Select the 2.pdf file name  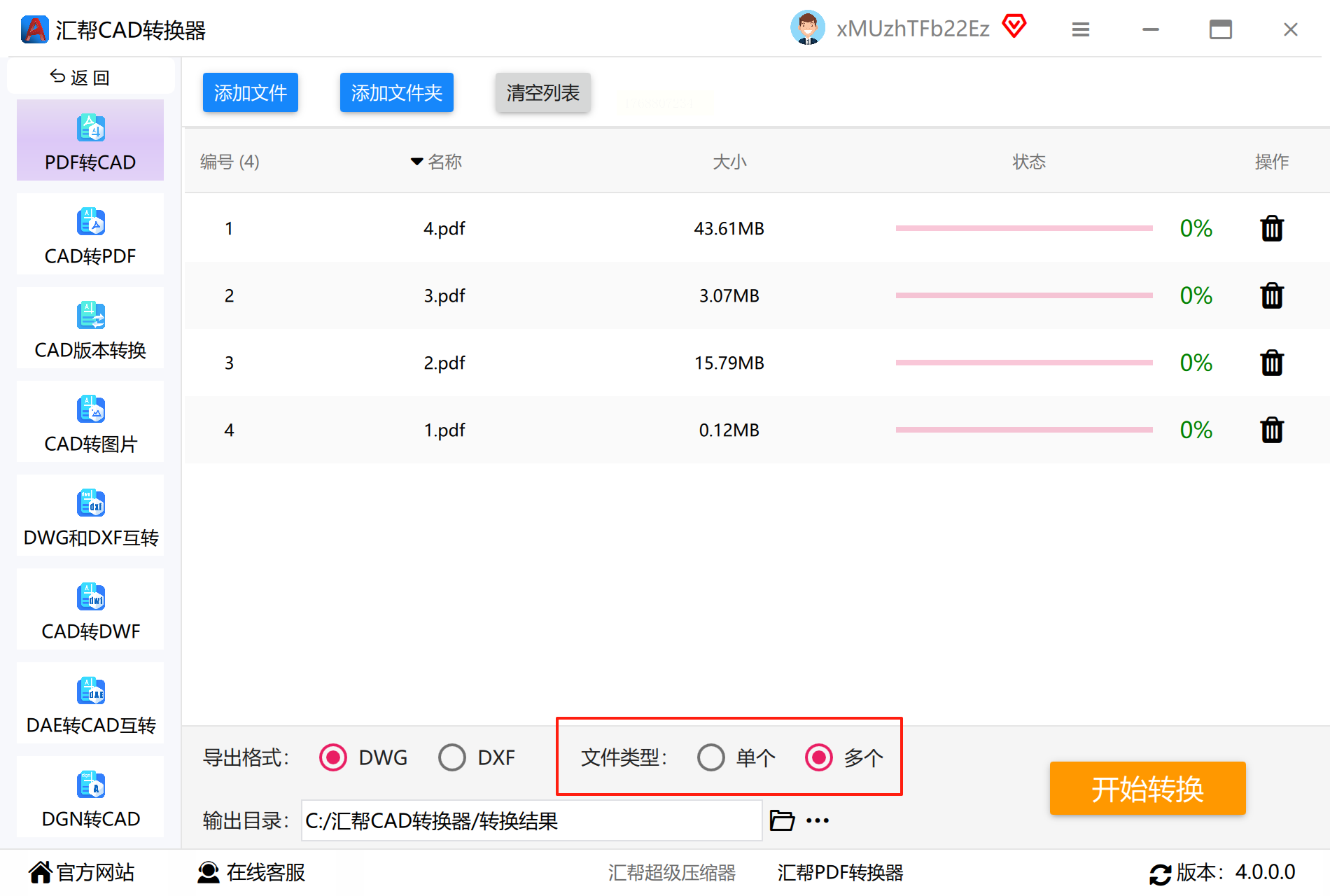pyautogui.click(x=444, y=363)
